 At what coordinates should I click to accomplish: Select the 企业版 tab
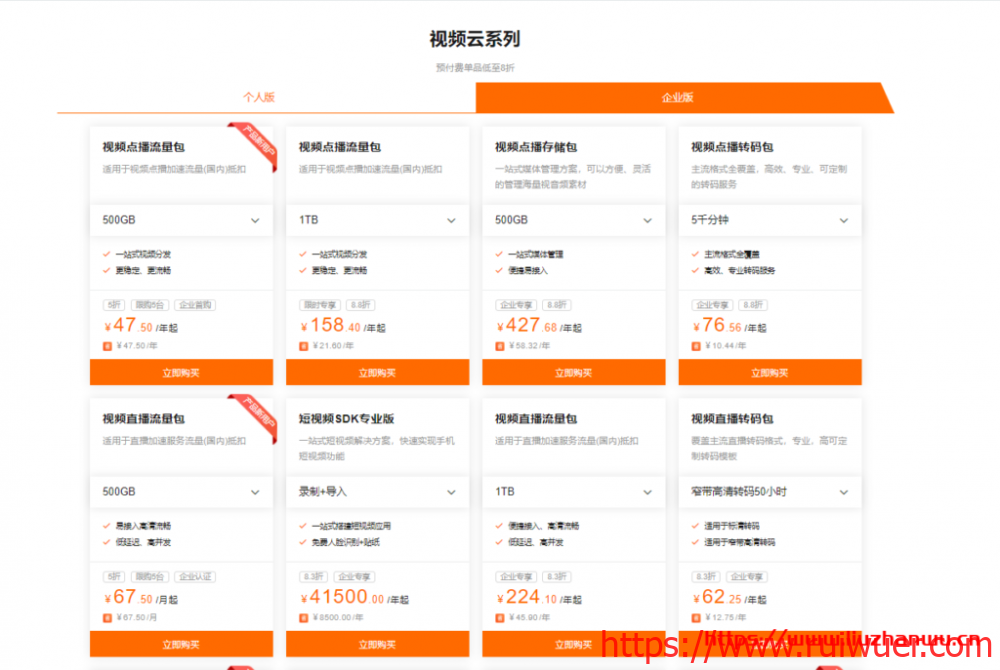click(678, 98)
